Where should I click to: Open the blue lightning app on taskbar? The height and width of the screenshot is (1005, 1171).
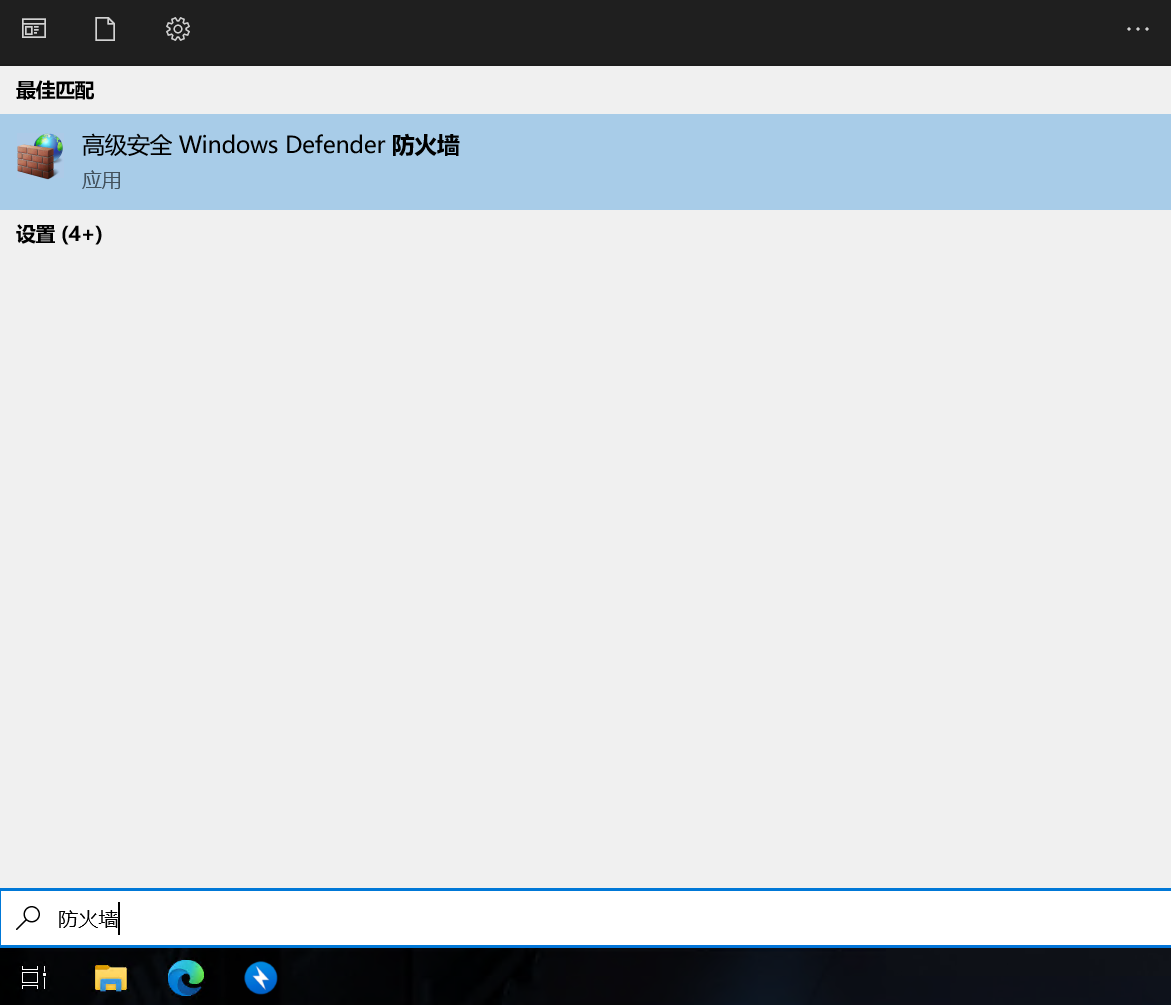tap(261, 977)
